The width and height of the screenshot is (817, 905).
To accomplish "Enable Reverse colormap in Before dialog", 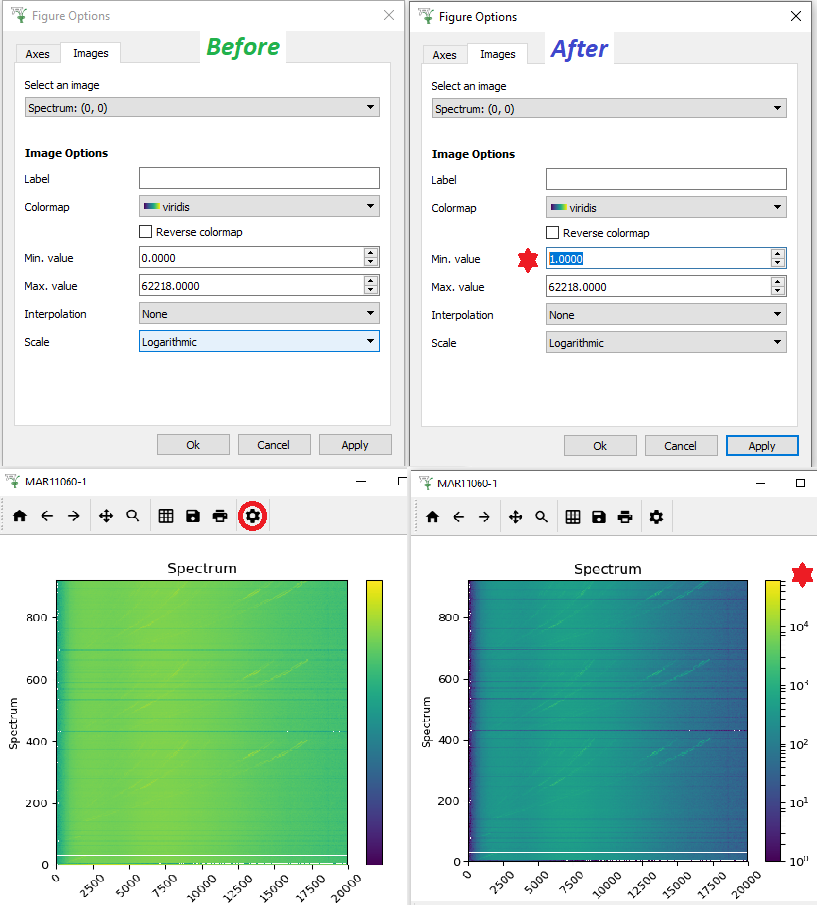I will 146,232.
